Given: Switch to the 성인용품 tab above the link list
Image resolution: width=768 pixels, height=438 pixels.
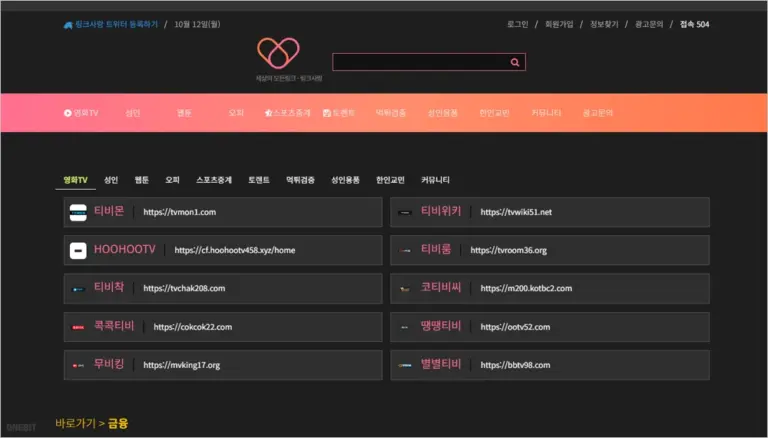Looking at the screenshot, I should (x=345, y=180).
